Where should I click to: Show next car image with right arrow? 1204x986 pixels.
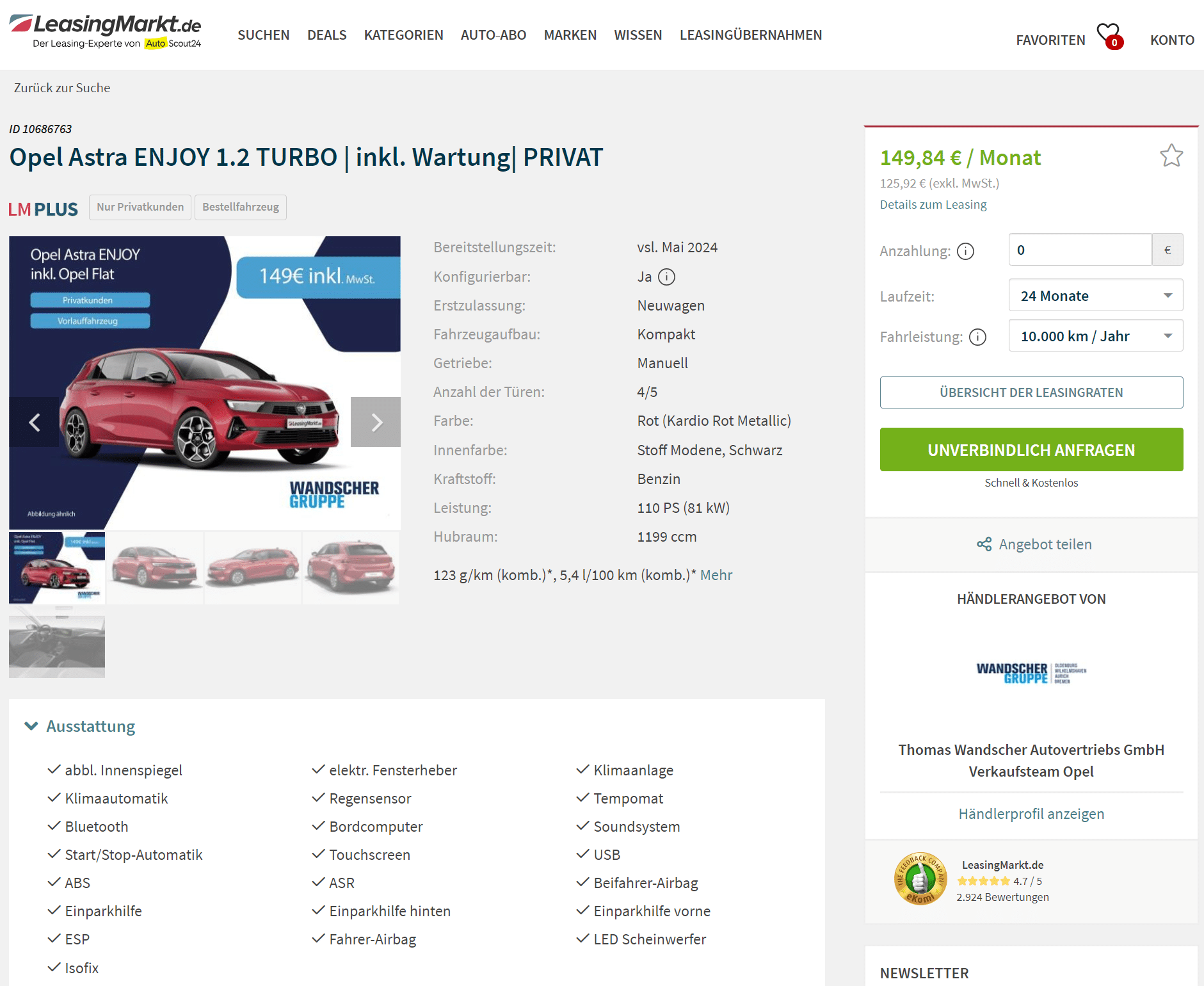pyautogui.click(x=376, y=422)
